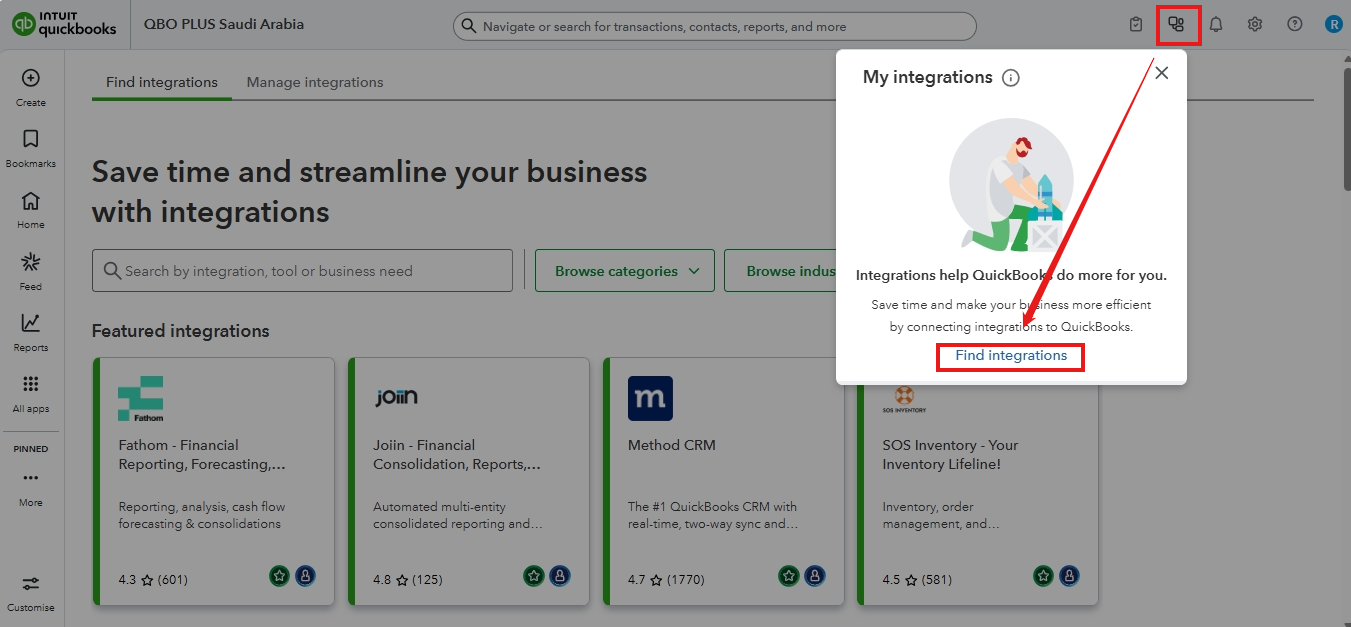Click the notifications bell icon
The width and height of the screenshot is (1351, 627).
[1216, 25]
